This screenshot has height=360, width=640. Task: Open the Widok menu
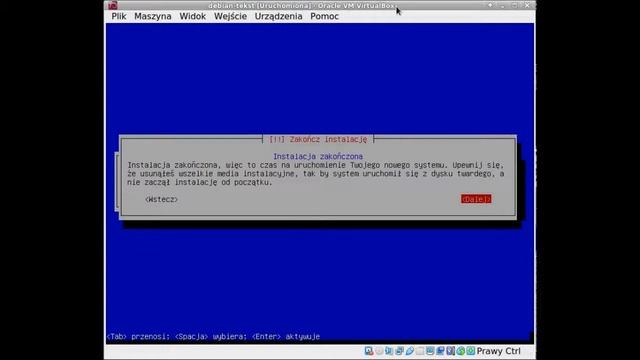pyautogui.click(x=193, y=16)
